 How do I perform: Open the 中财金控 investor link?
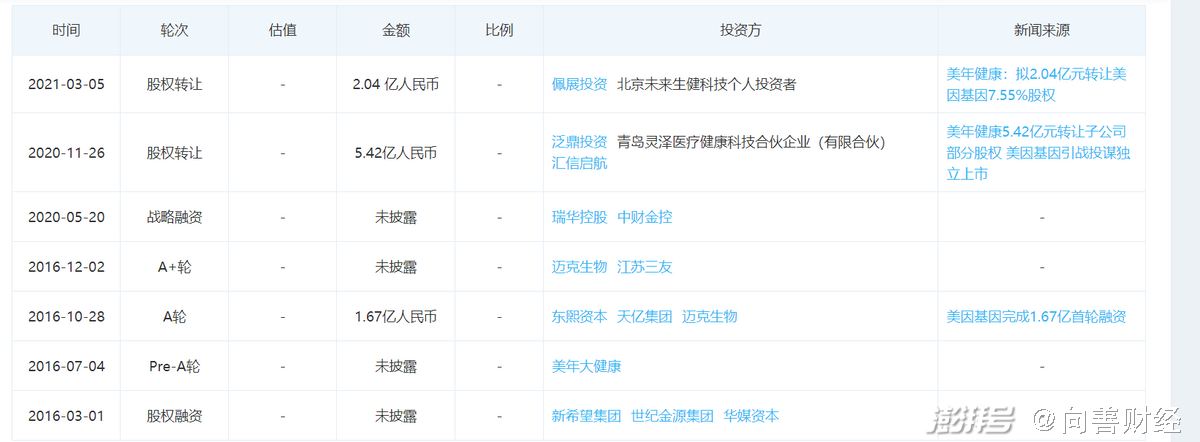tap(645, 216)
